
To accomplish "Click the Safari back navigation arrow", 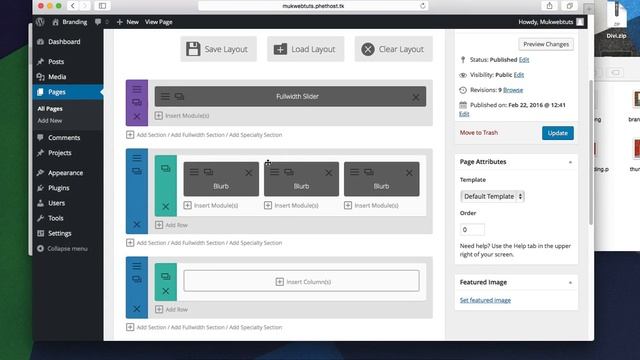I will (73, 6).
